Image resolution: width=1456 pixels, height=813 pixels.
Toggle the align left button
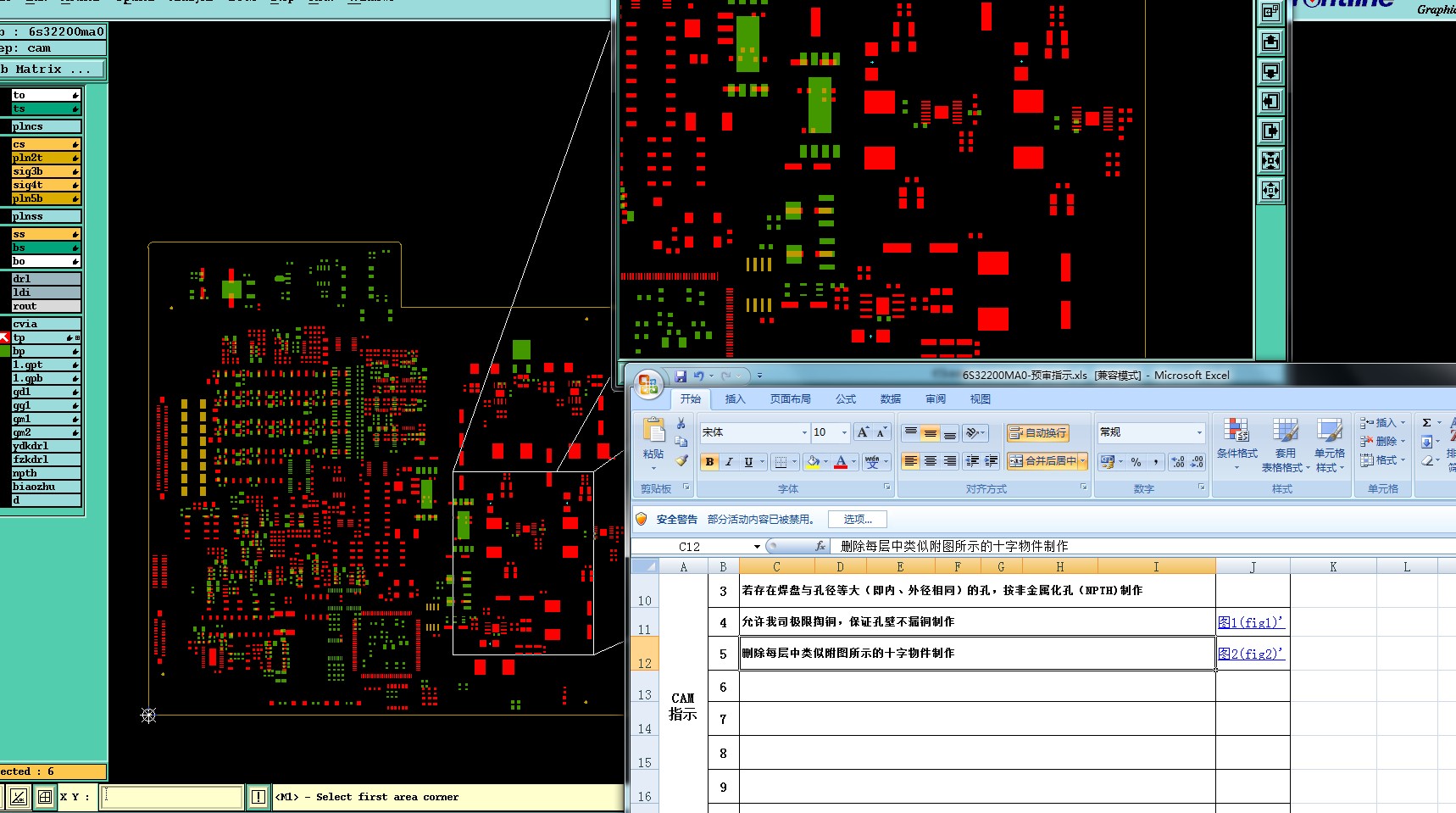click(910, 461)
